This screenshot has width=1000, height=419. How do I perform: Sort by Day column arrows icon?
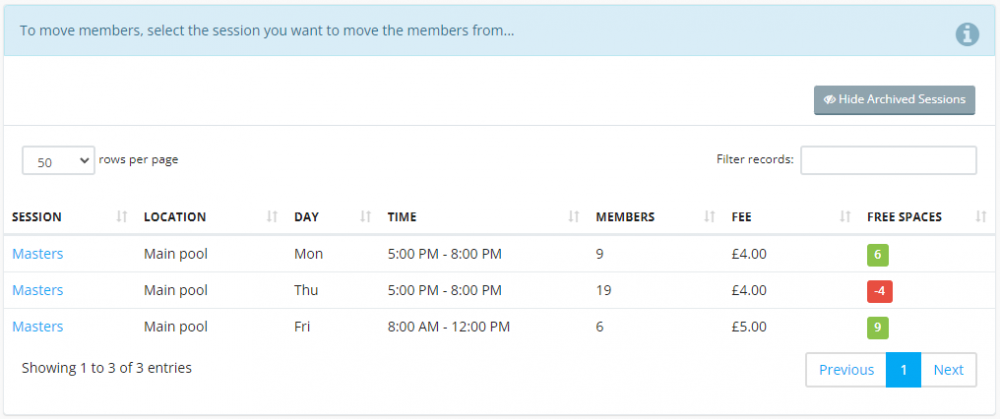[x=365, y=217]
